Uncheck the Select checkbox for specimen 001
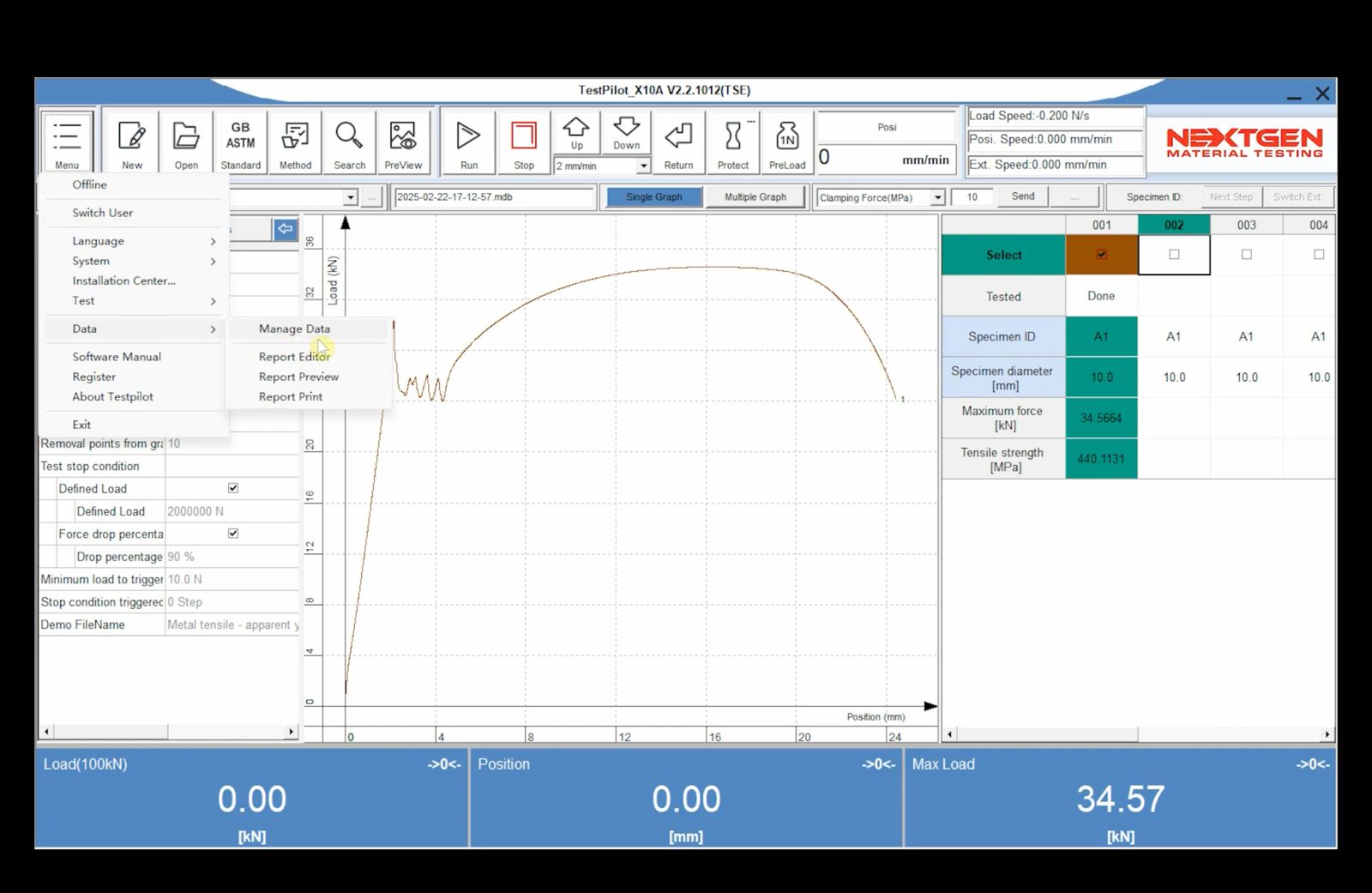Viewport: 1372px width, 893px height. 1102,255
